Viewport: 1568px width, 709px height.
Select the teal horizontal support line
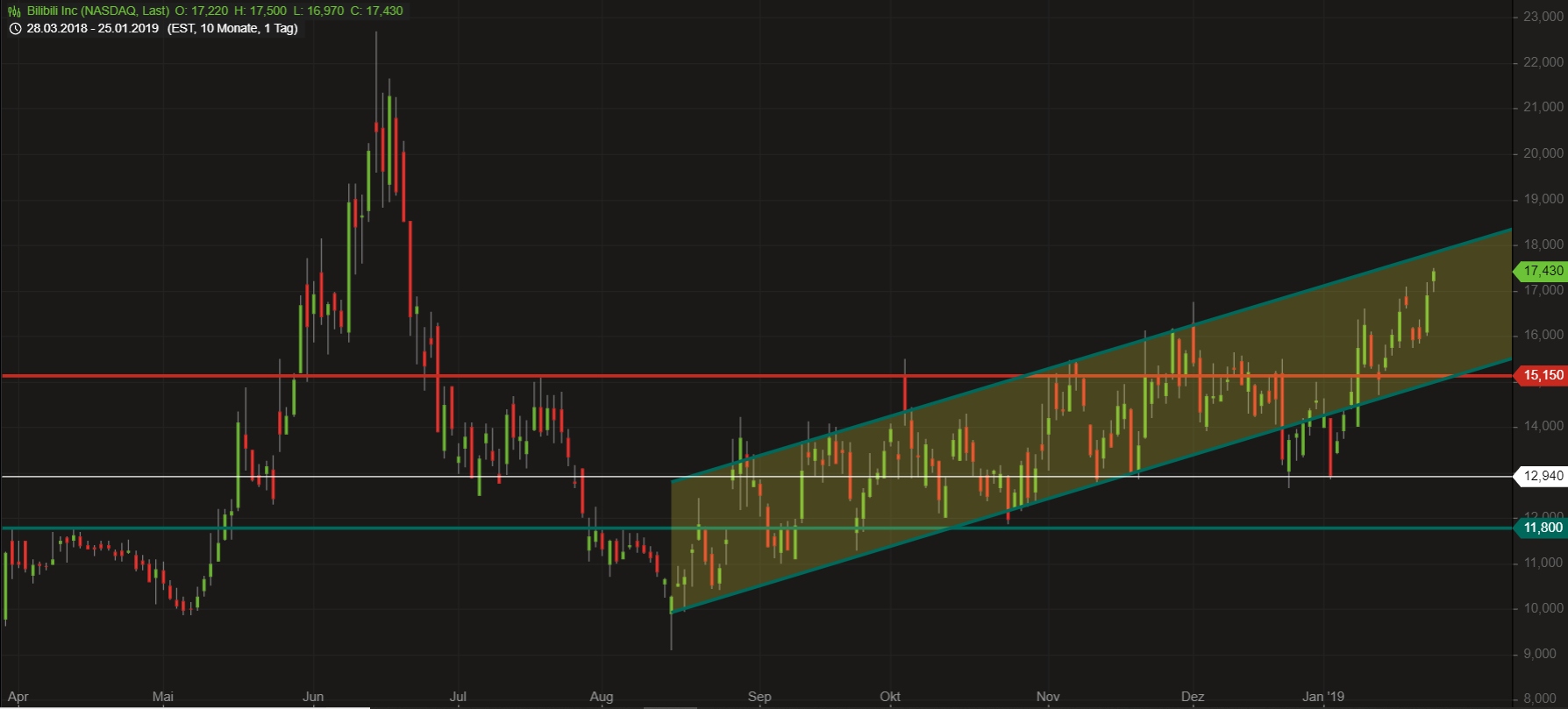click(351, 528)
